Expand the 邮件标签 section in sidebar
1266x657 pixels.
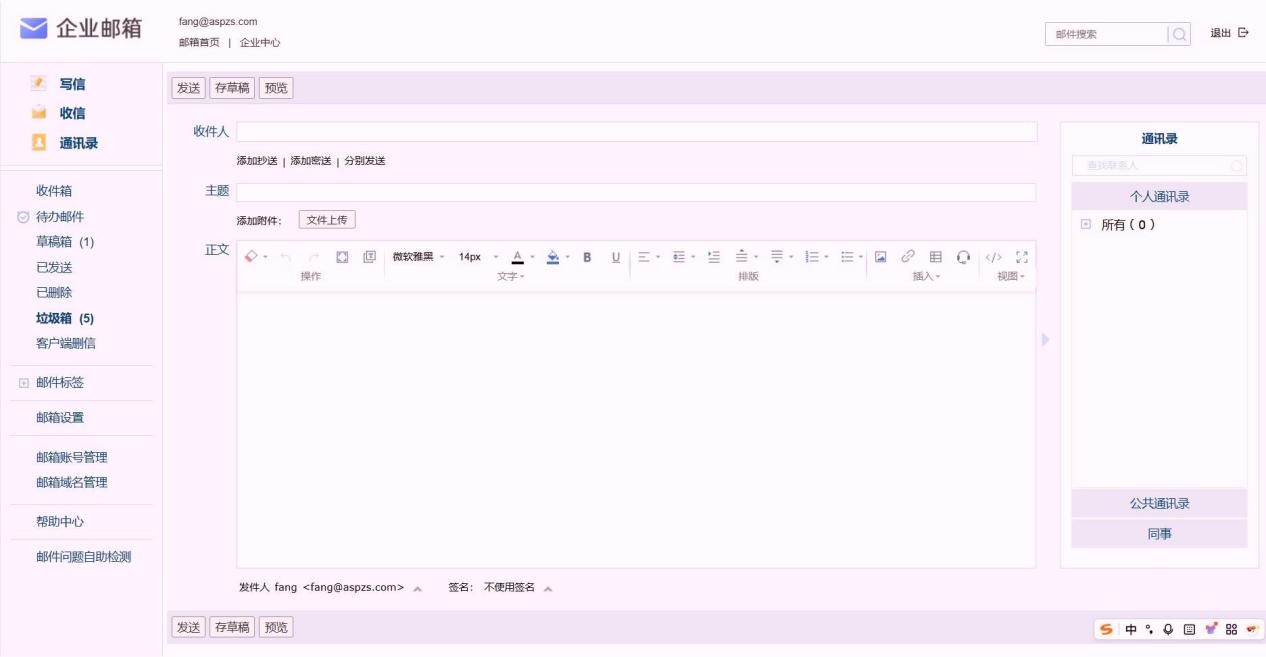pyautogui.click(x=24, y=383)
